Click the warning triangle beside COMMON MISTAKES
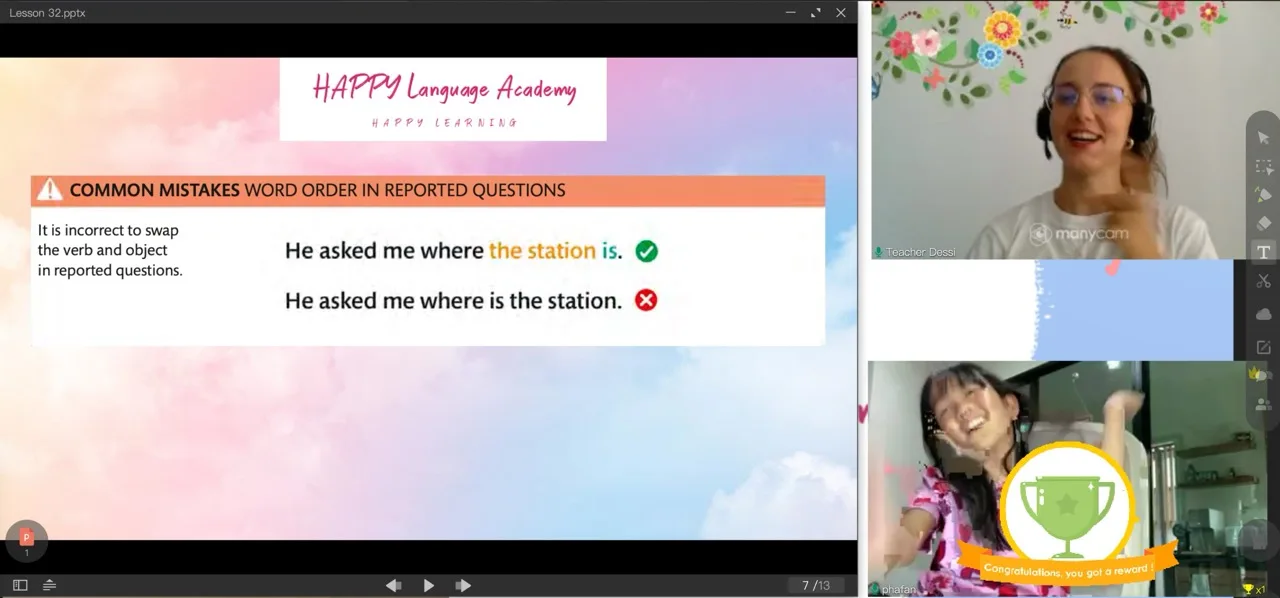 48,190
